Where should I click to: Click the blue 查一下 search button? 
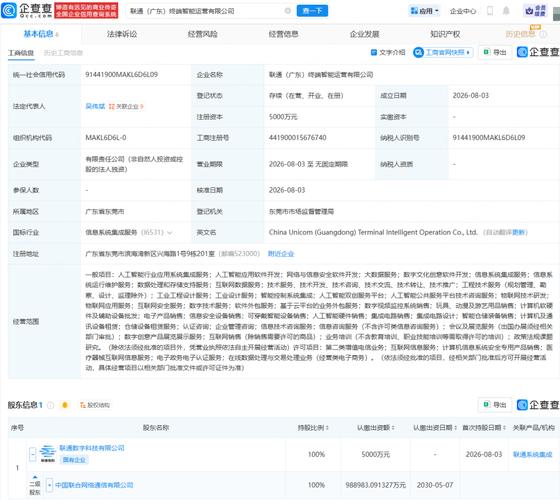point(312,11)
